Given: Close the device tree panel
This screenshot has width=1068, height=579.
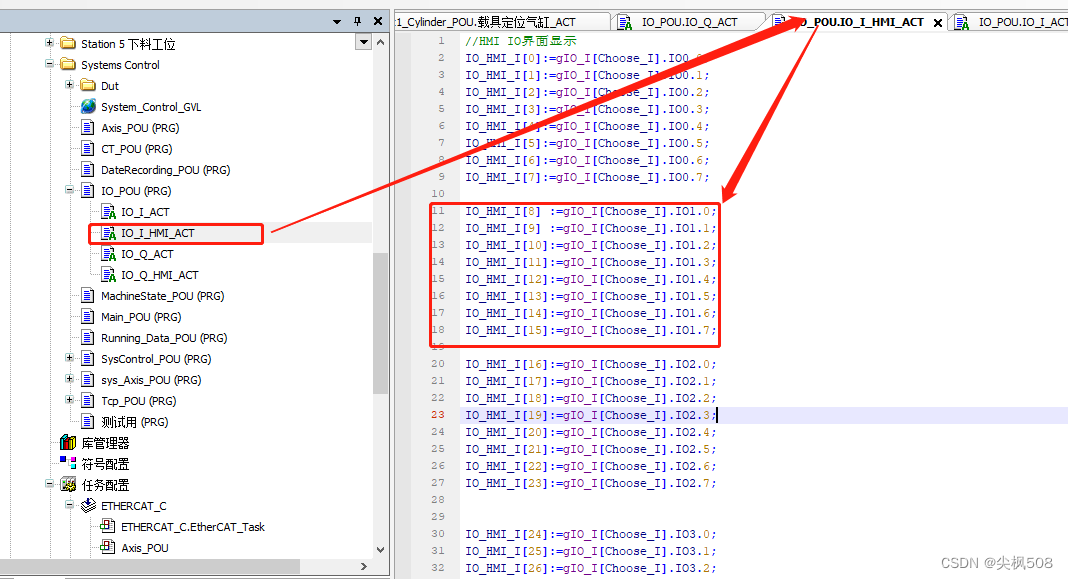Looking at the screenshot, I should coord(378,21).
